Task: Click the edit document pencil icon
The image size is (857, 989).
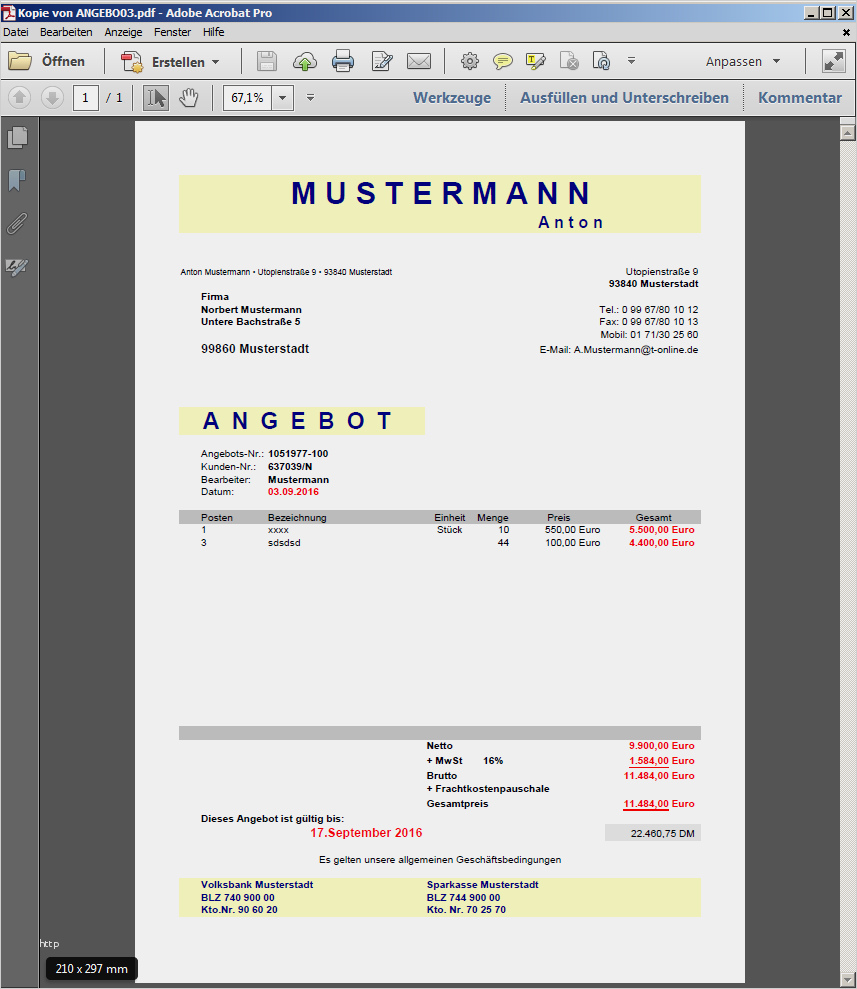Action: coord(381,62)
